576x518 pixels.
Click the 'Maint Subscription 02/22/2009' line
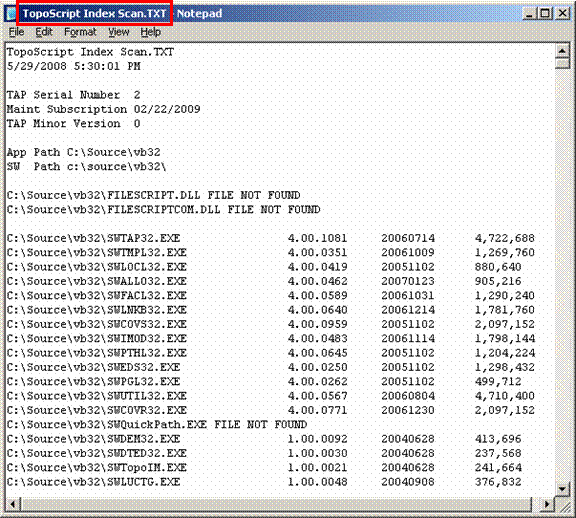104,109
